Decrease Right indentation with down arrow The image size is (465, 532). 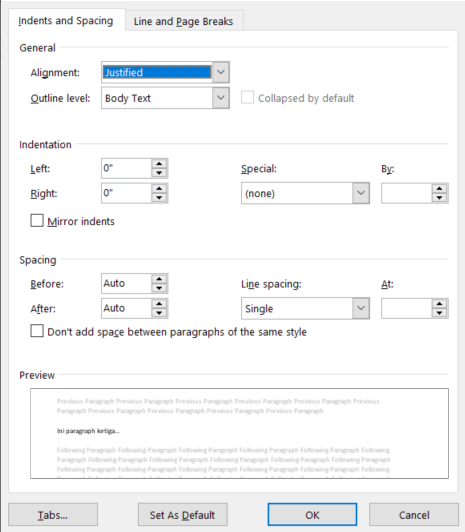pyautogui.click(x=159, y=198)
